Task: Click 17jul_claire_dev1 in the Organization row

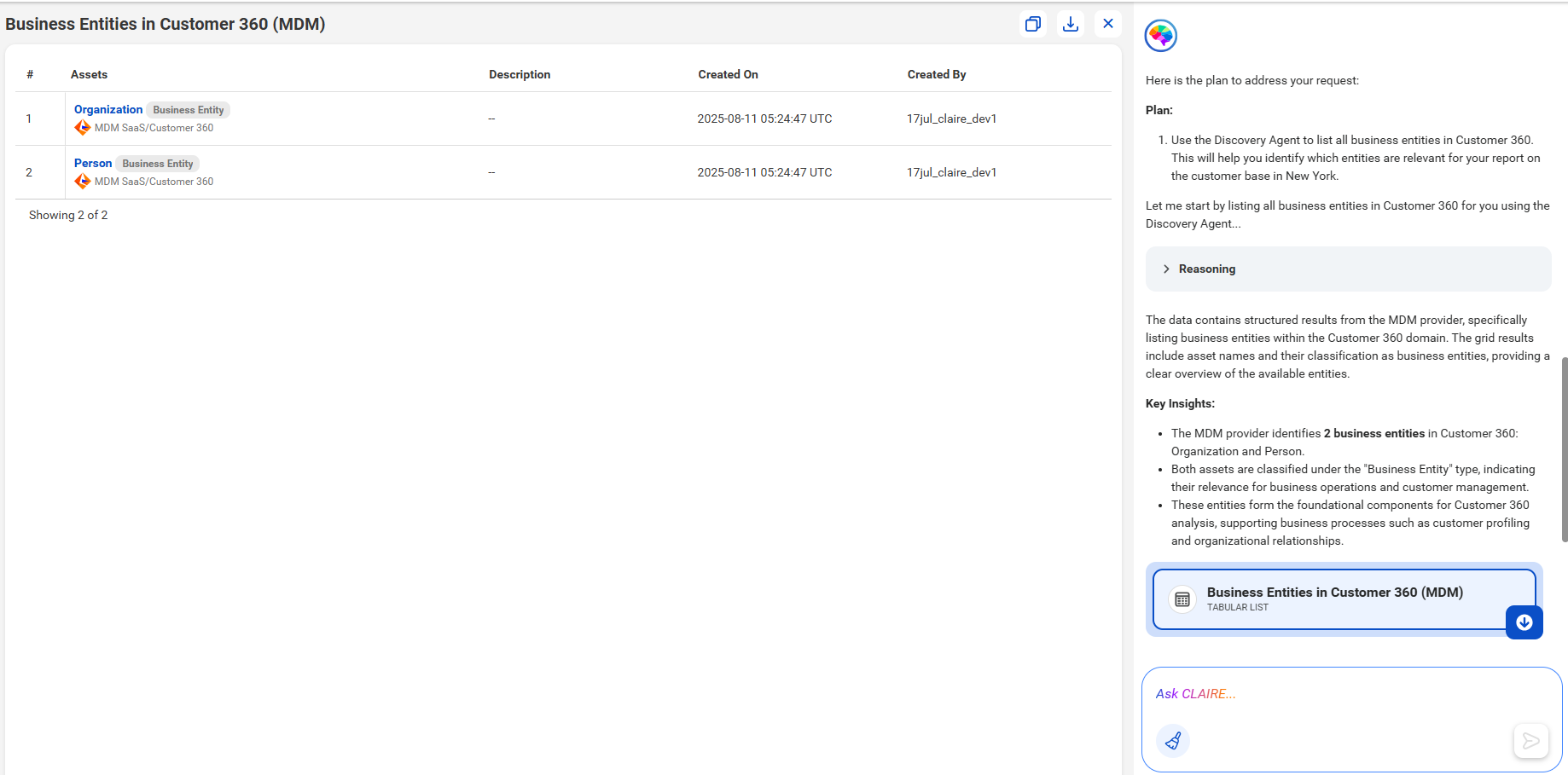Action: [x=952, y=119]
